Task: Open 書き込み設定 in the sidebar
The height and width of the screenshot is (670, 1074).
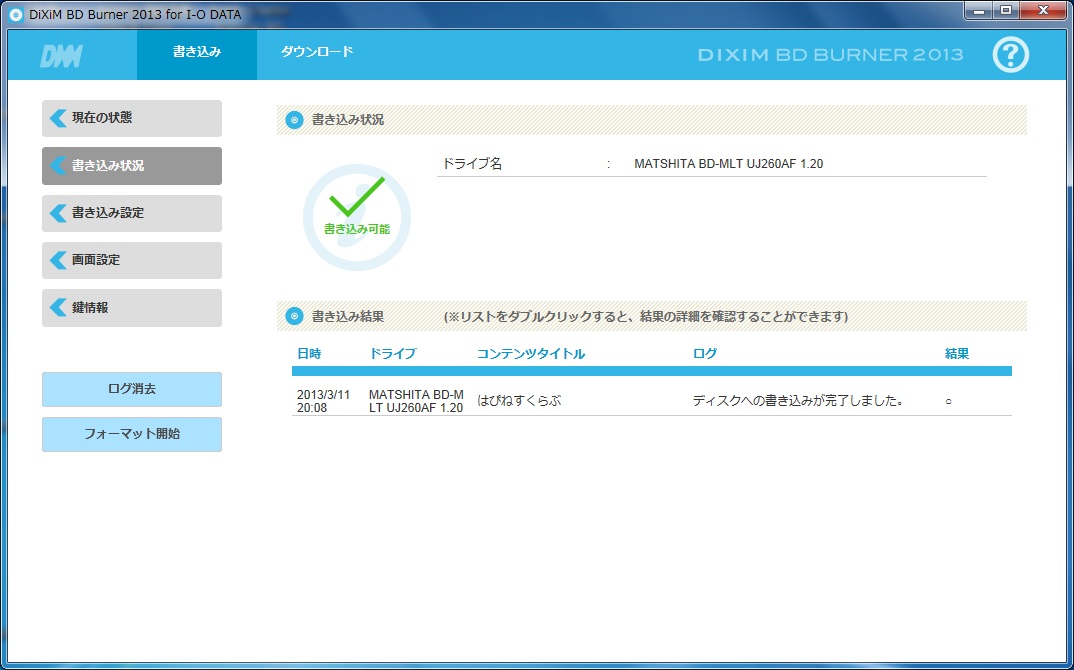Action: coord(132,213)
